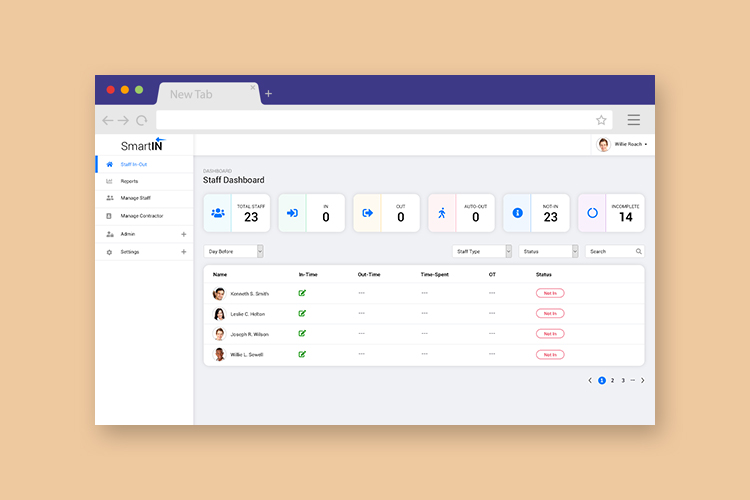Viewport: 750px width, 500px height.
Task: Click the edit In-Time icon for Willie L. Sowell
Action: [302, 354]
